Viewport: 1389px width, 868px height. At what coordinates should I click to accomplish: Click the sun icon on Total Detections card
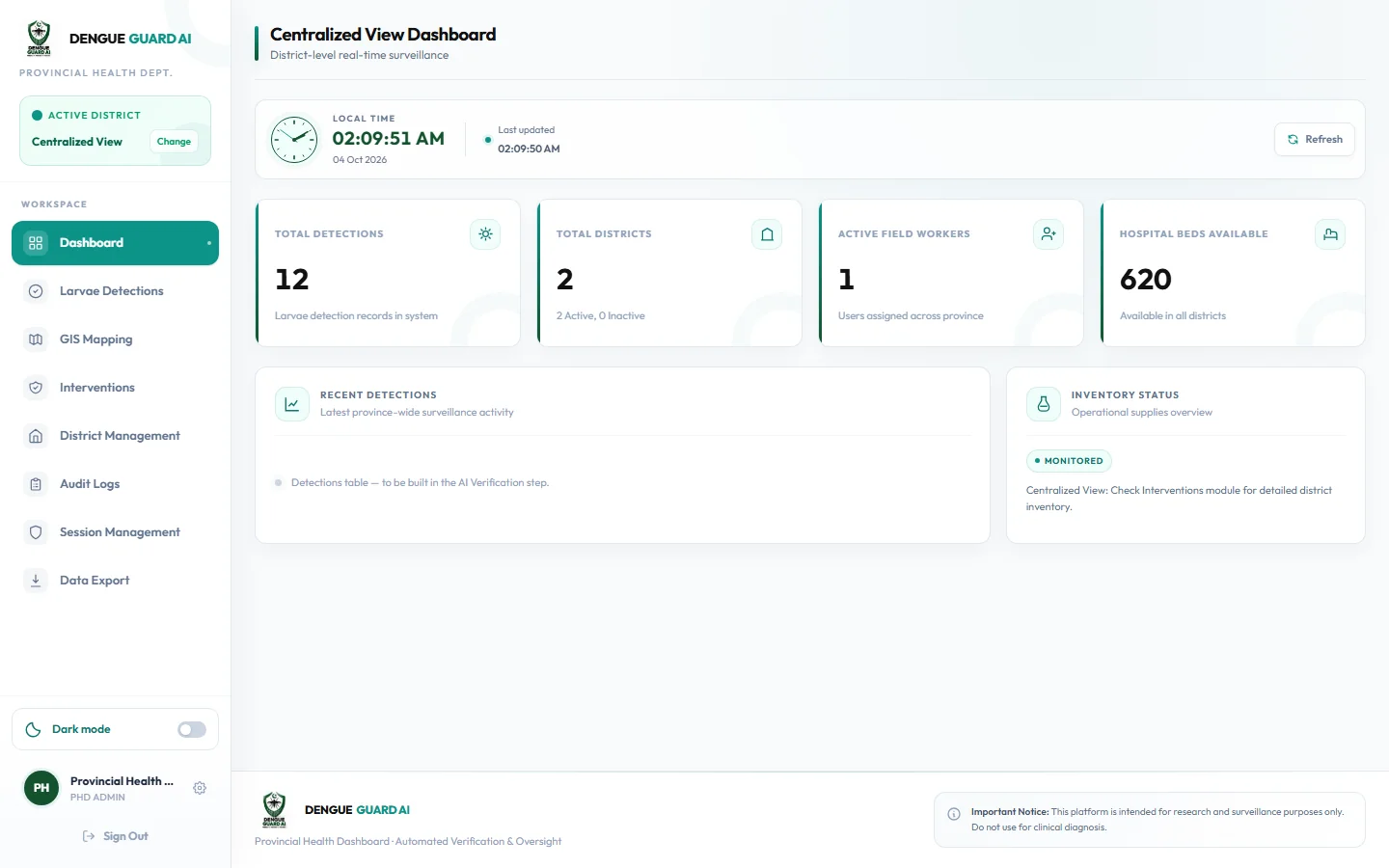tap(485, 234)
